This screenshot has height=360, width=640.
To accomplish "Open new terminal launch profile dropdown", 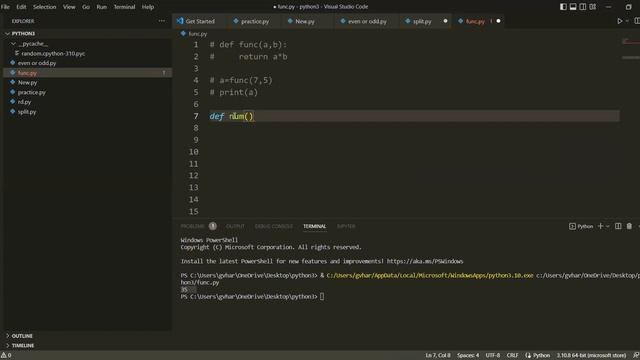I will tap(608, 226).
